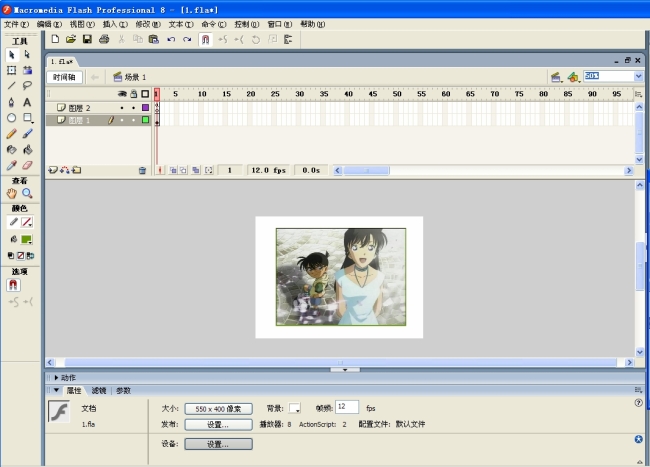Toggle outline square of 图层 2
This screenshot has height=467, width=650.
click(x=146, y=108)
